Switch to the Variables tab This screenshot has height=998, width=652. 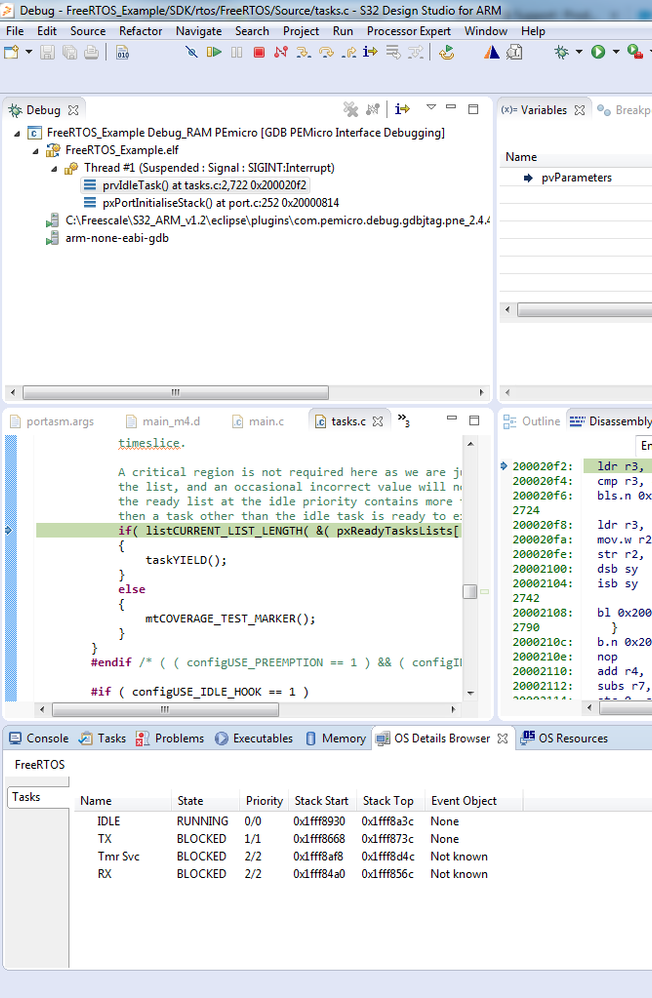tap(543, 110)
